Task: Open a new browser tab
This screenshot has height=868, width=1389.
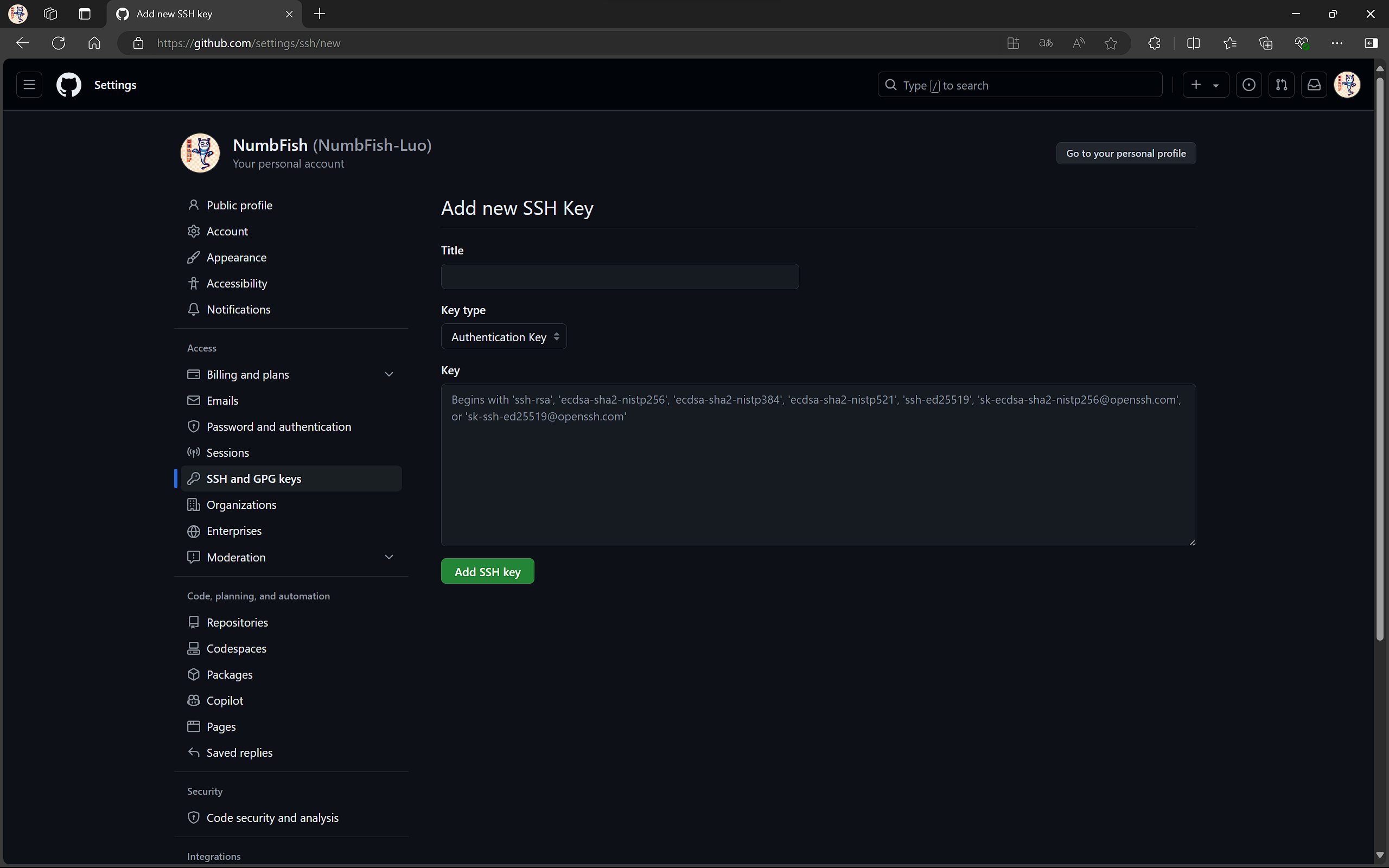Action: [x=320, y=14]
